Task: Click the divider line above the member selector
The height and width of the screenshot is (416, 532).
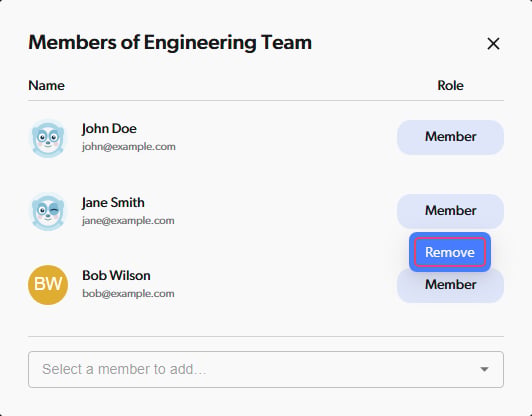Action: [266, 337]
